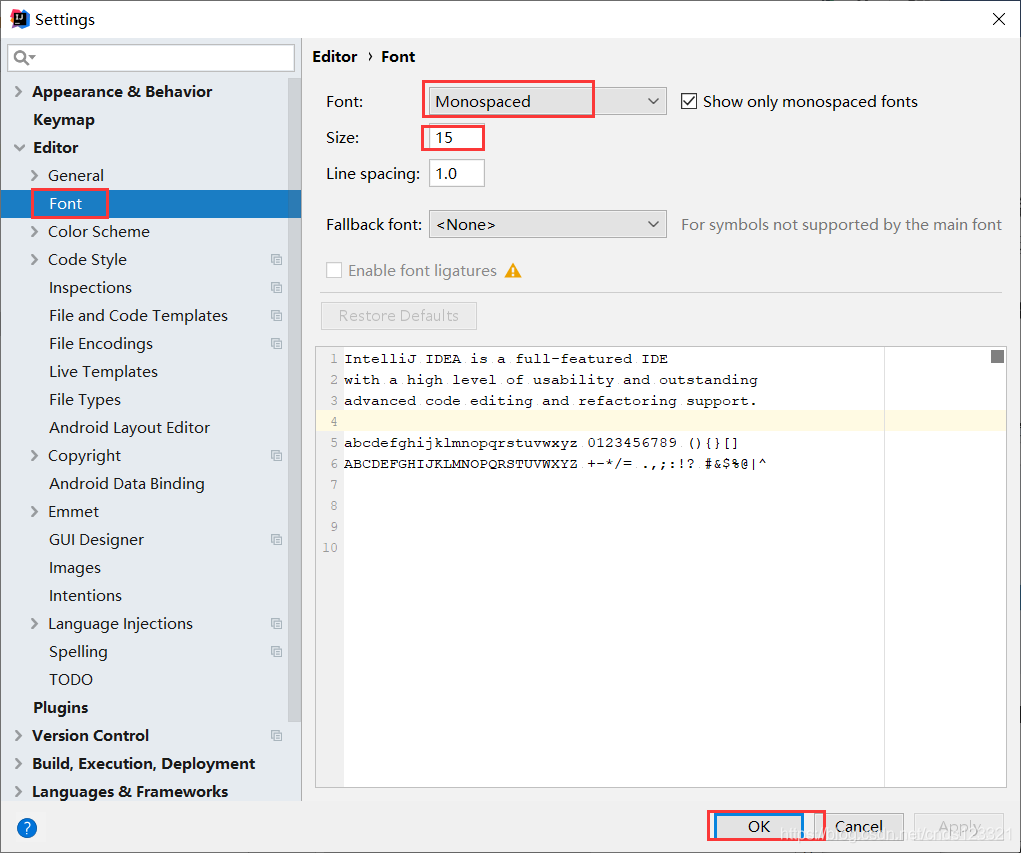The width and height of the screenshot is (1021, 853).
Task: Open the Font dropdown showing Monospaced
Action: point(548,101)
